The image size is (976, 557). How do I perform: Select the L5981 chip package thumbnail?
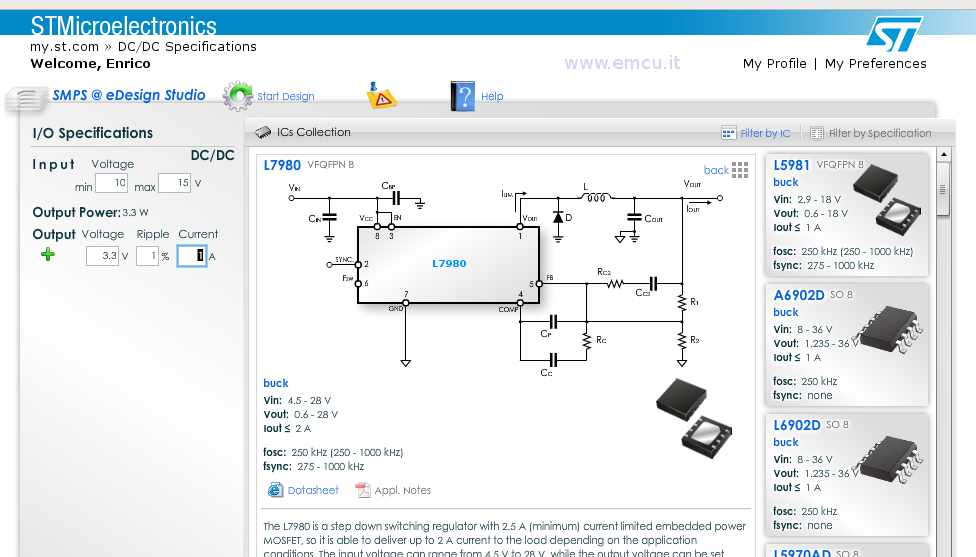(x=887, y=199)
